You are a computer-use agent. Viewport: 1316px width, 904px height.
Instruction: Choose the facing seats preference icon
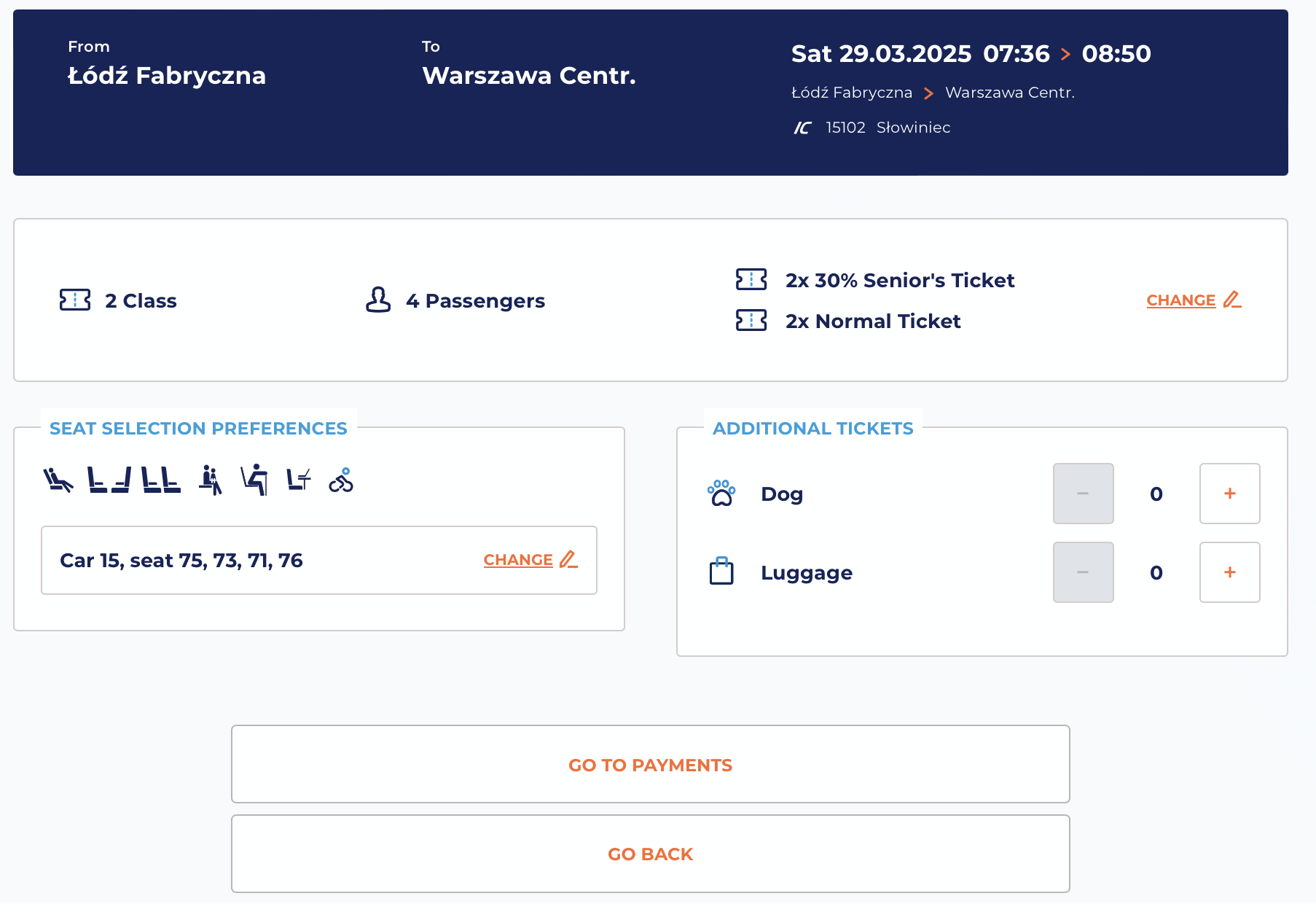(109, 480)
